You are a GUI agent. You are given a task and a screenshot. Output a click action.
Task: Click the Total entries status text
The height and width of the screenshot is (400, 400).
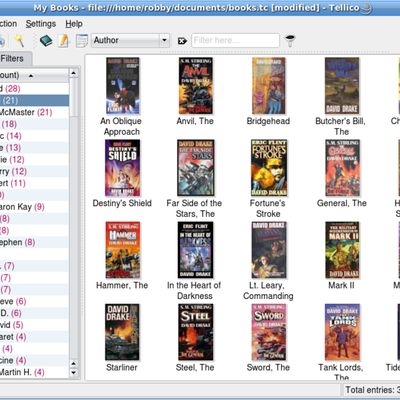(372, 390)
